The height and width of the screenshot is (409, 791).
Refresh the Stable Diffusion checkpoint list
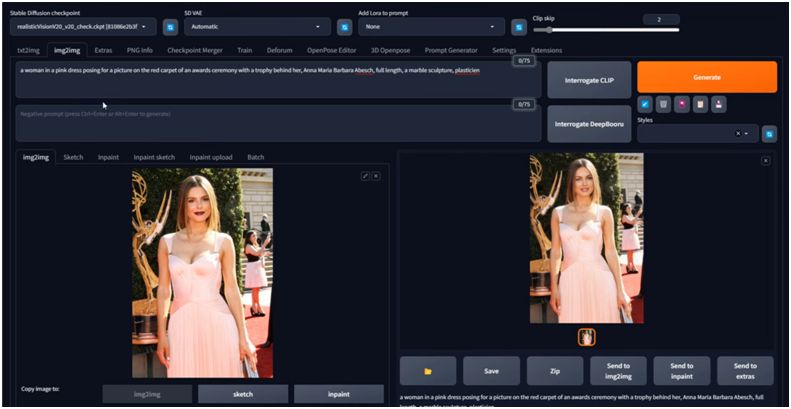170,27
